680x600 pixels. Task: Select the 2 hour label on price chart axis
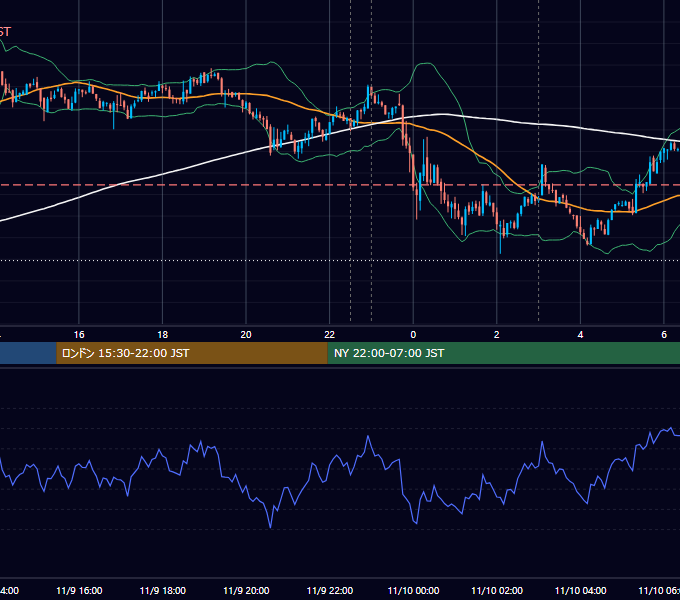click(497, 335)
